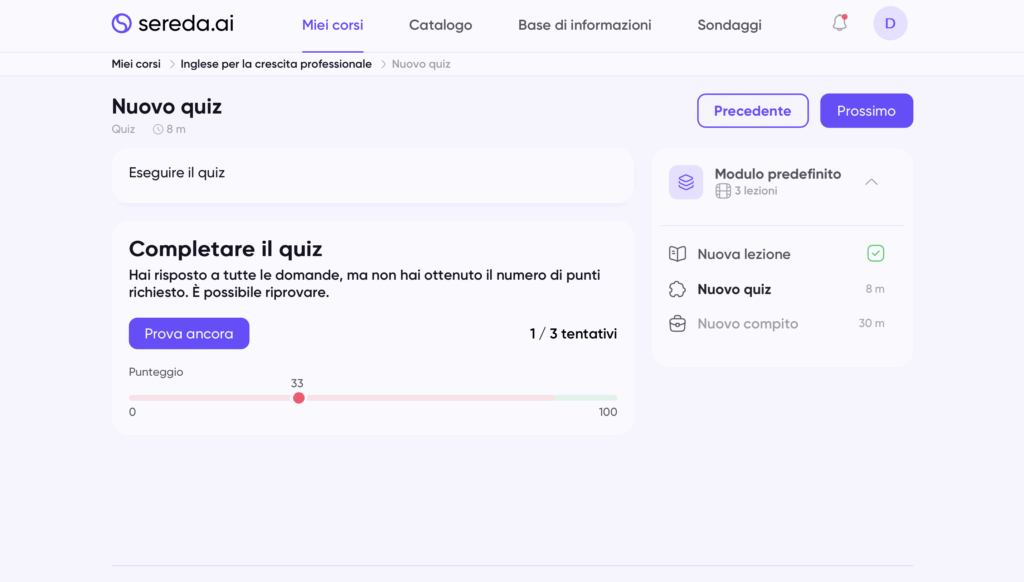Click the briefcase icon beside Nuovo compito

677,324
